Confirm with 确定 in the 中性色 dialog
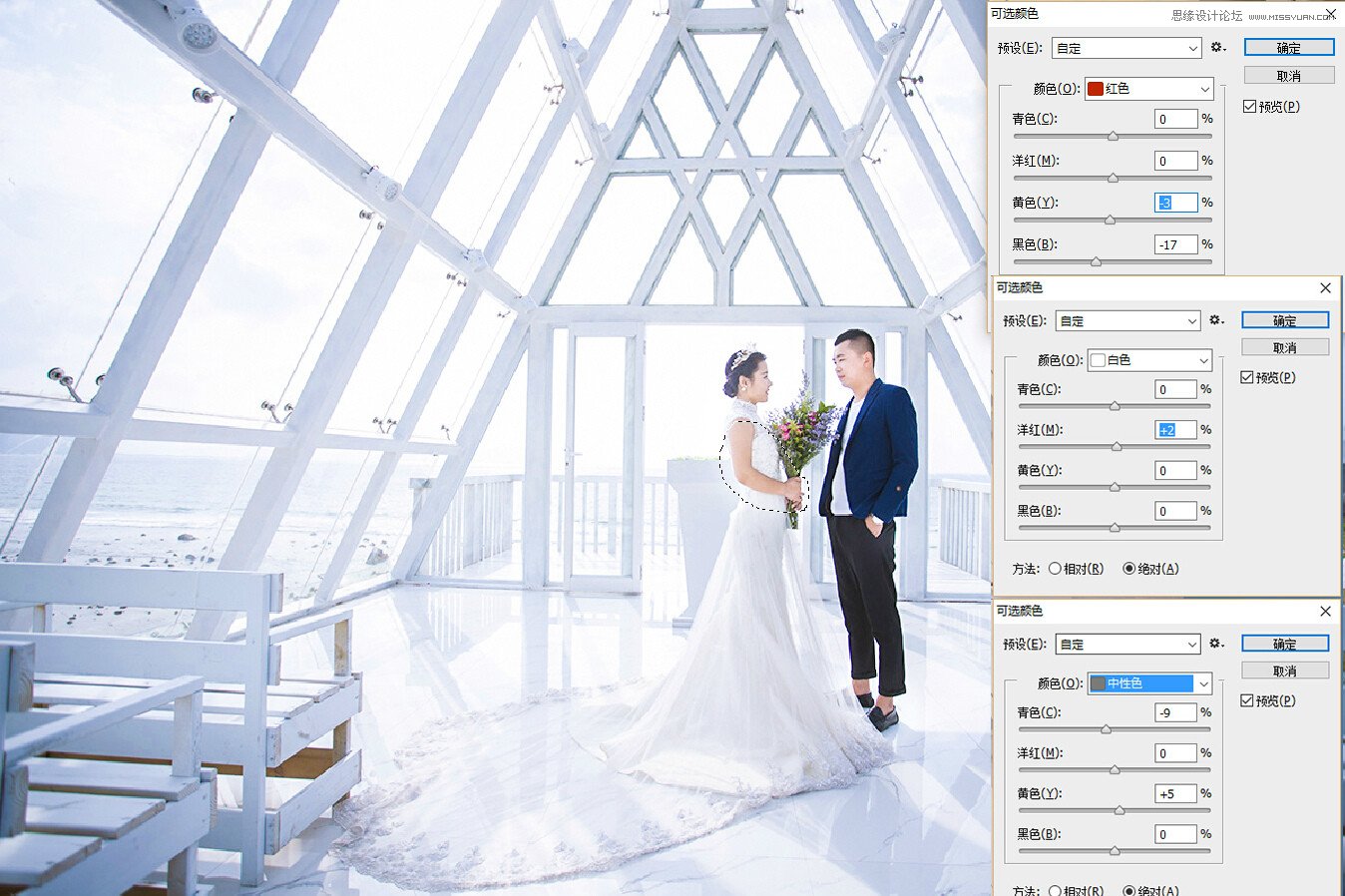 coord(1285,644)
